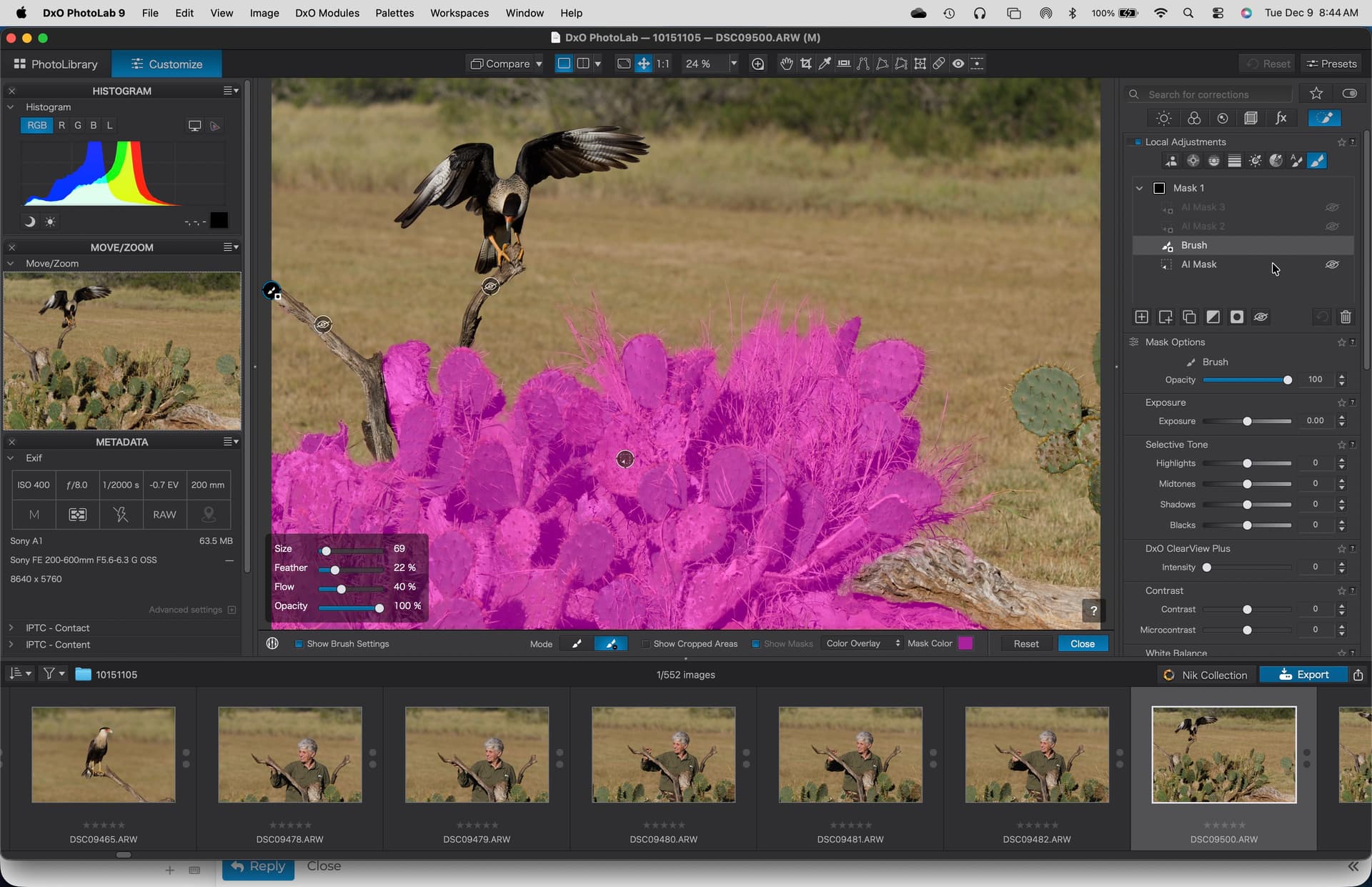This screenshot has width=1372, height=887.
Task: Switch to the PhotoLibrary tab
Action: click(56, 64)
